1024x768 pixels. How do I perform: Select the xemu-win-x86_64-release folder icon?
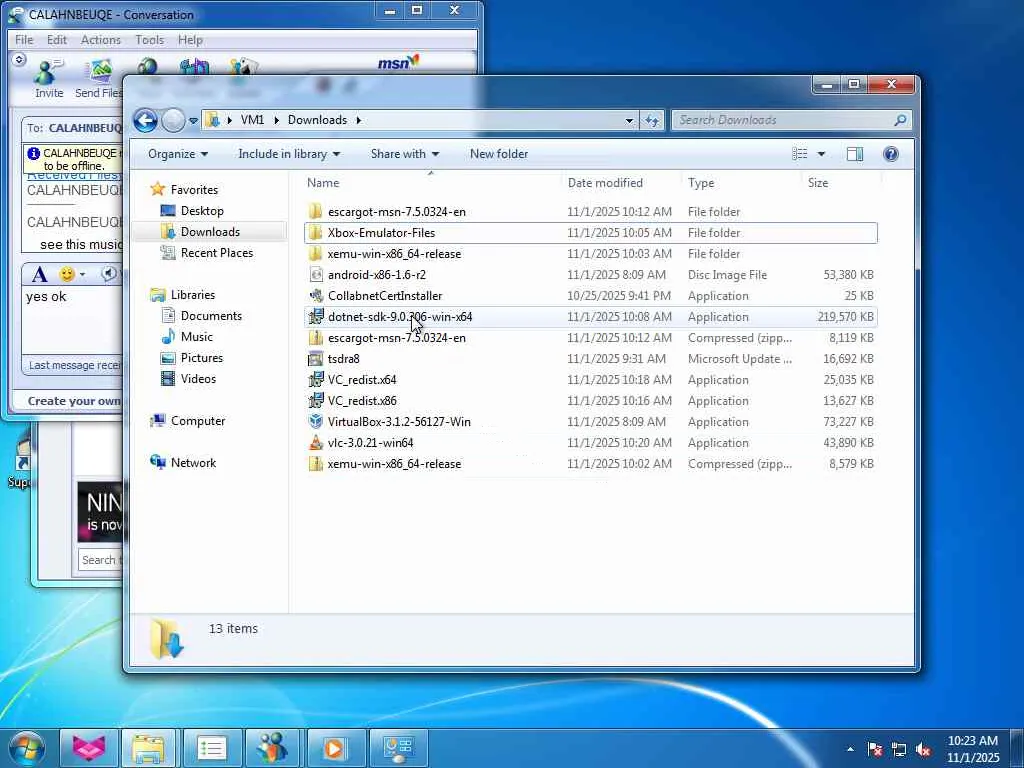coord(315,253)
